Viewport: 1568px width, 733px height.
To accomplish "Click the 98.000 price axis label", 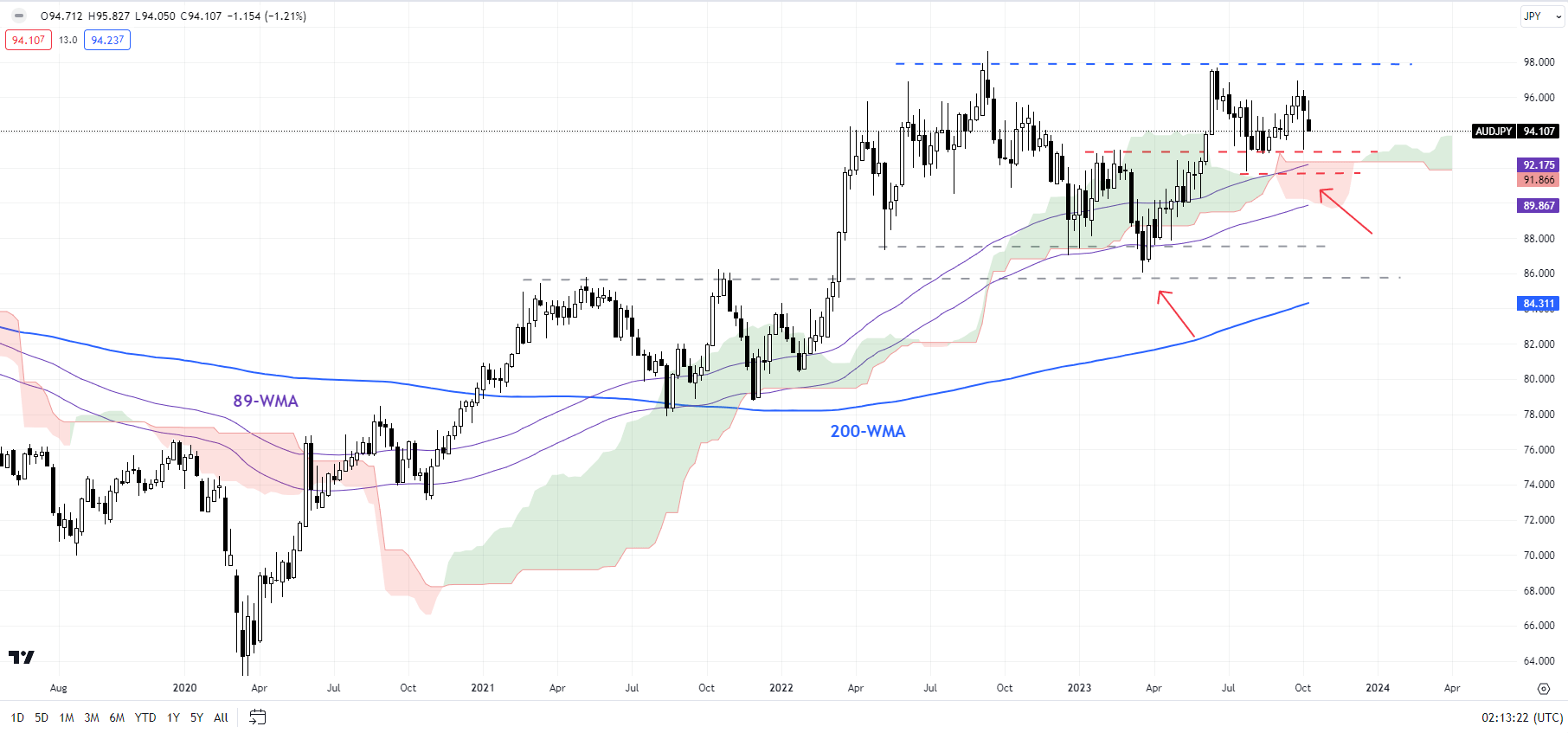I will [1539, 62].
